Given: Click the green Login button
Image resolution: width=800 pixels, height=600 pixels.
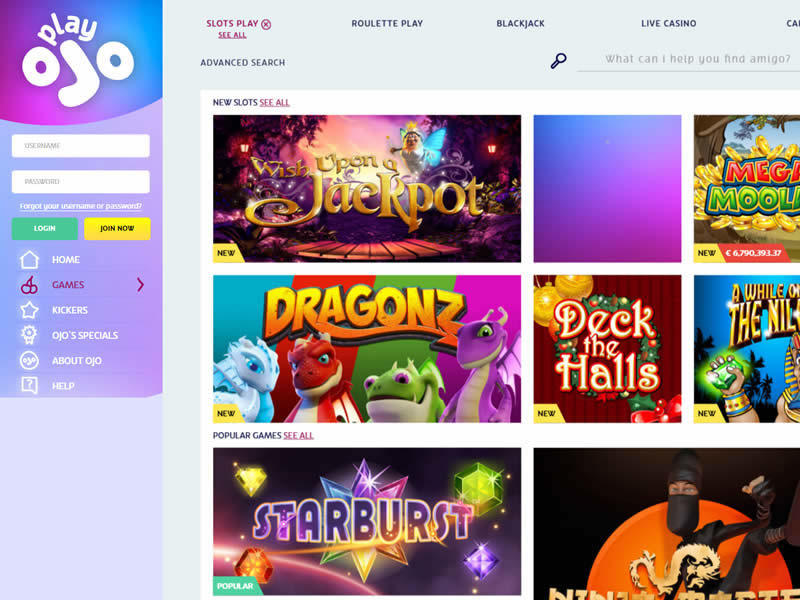Looking at the screenshot, I should tap(45, 229).
